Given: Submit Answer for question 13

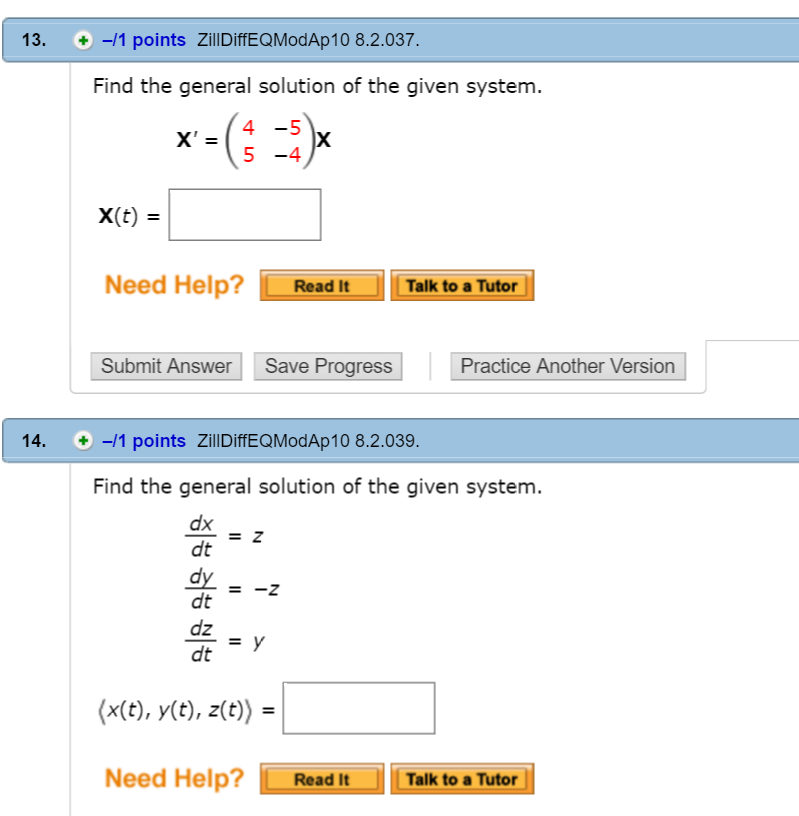Looking at the screenshot, I should (166, 366).
